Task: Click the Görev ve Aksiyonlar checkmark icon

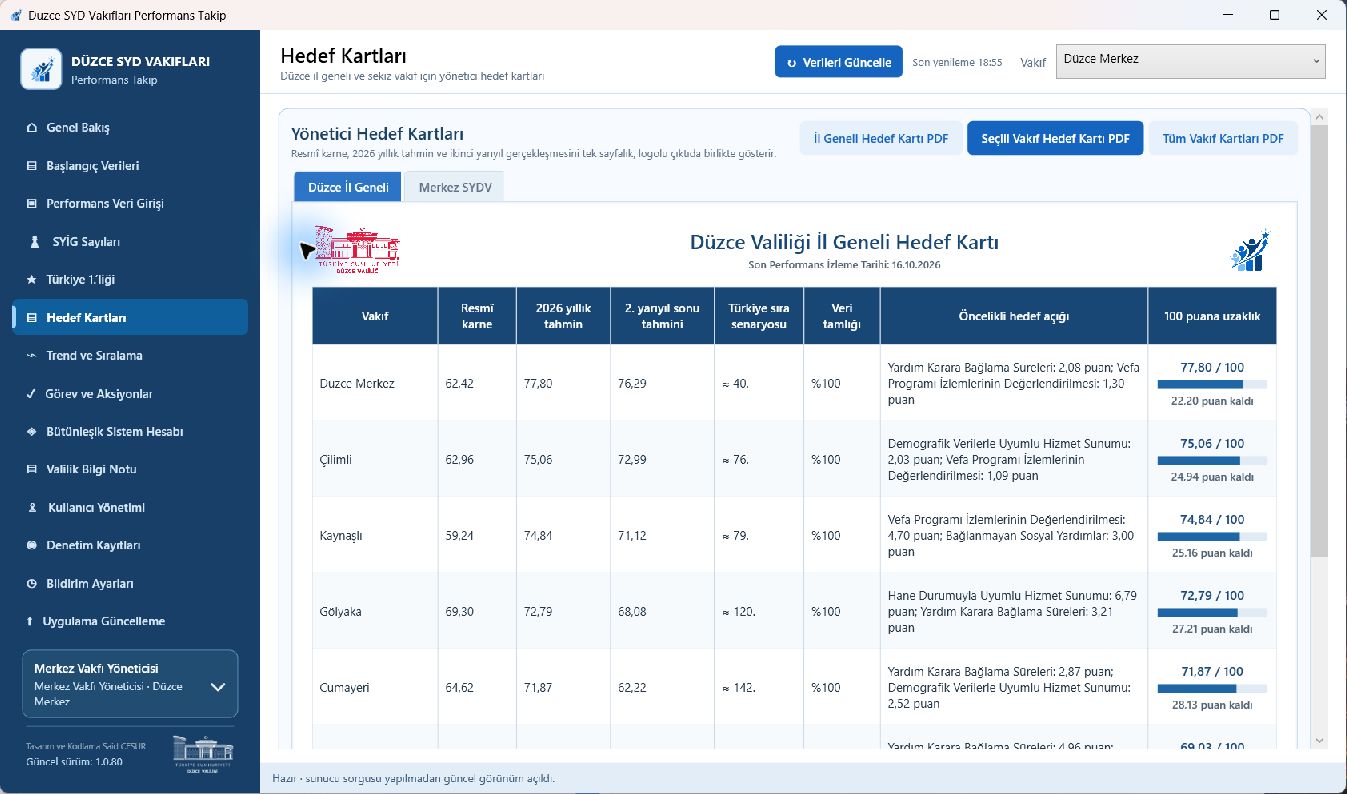Action: coord(31,394)
